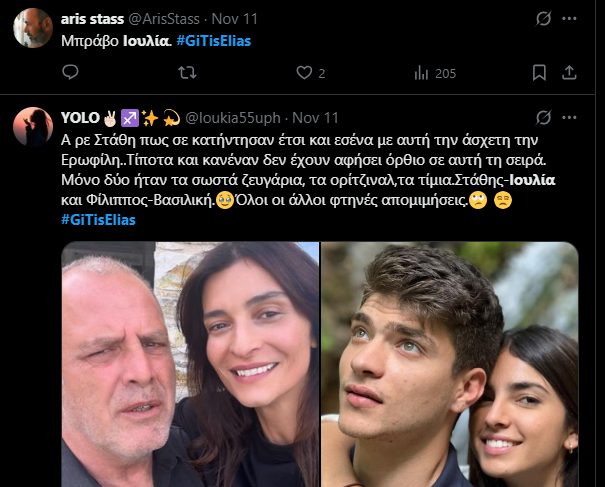Share the aris stass tweet
The height and width of the screenshot is (487, 605).
click(570, 72)
